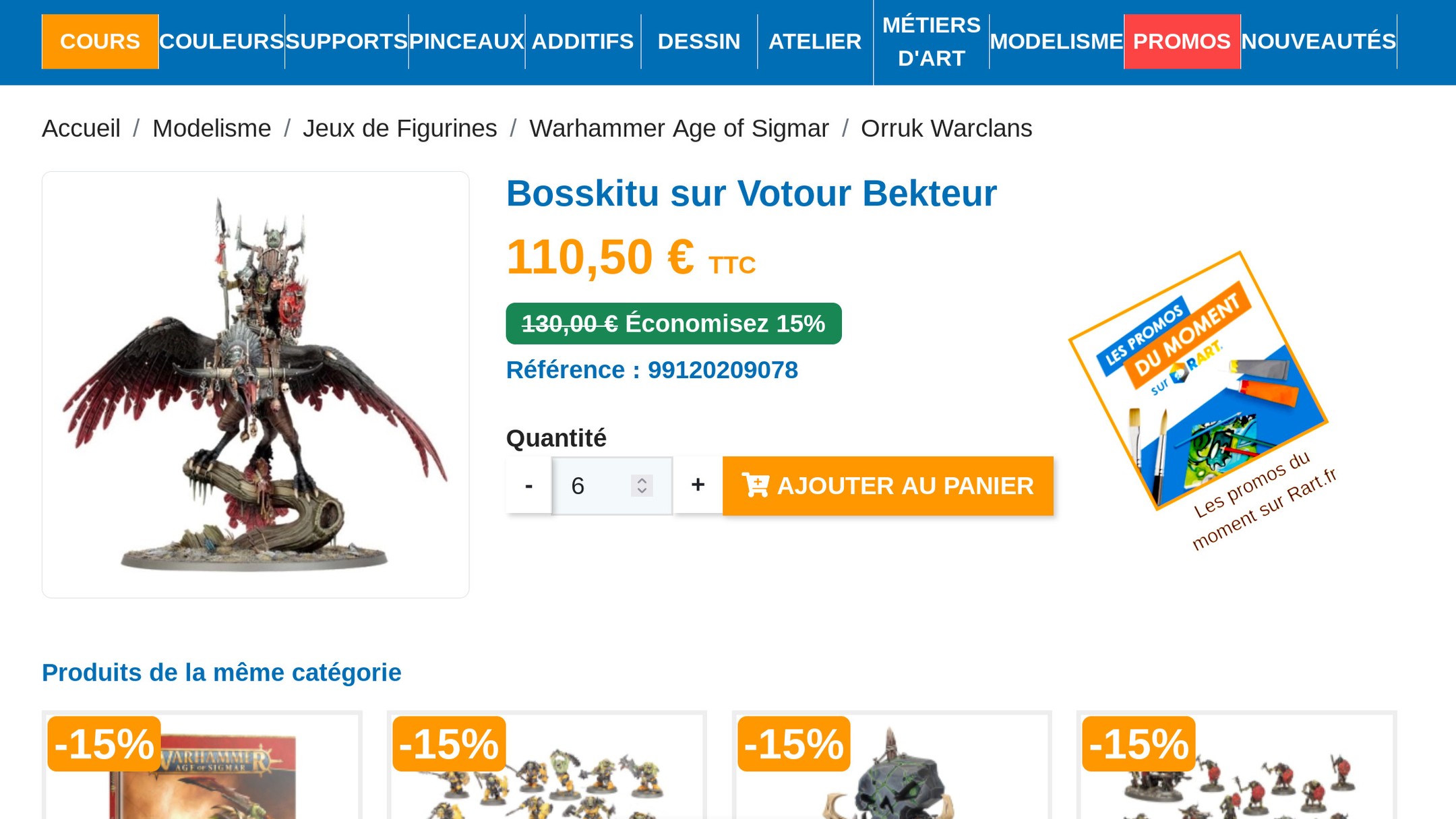
Task: Open the COULEURS menu
Action: click(222, 42)
